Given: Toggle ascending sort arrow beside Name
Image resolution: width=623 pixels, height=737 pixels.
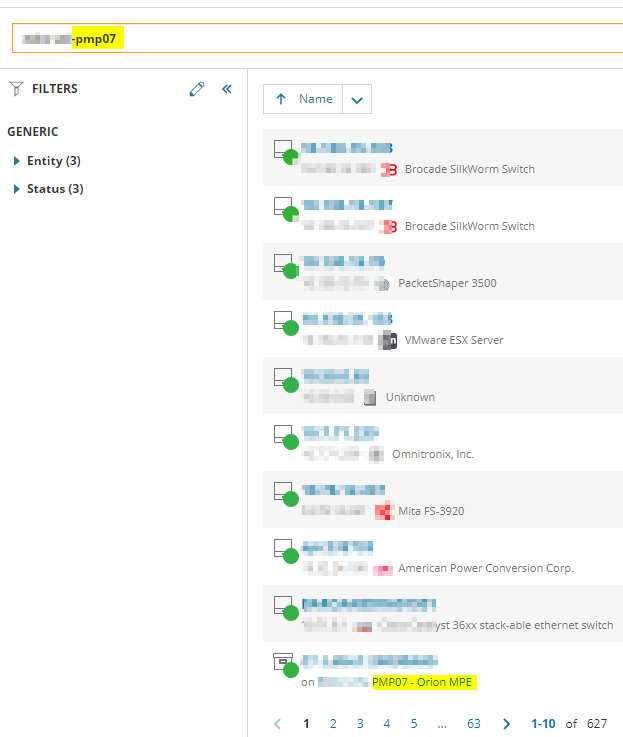Looking at the screenshot, I should (x=281, y=99).
